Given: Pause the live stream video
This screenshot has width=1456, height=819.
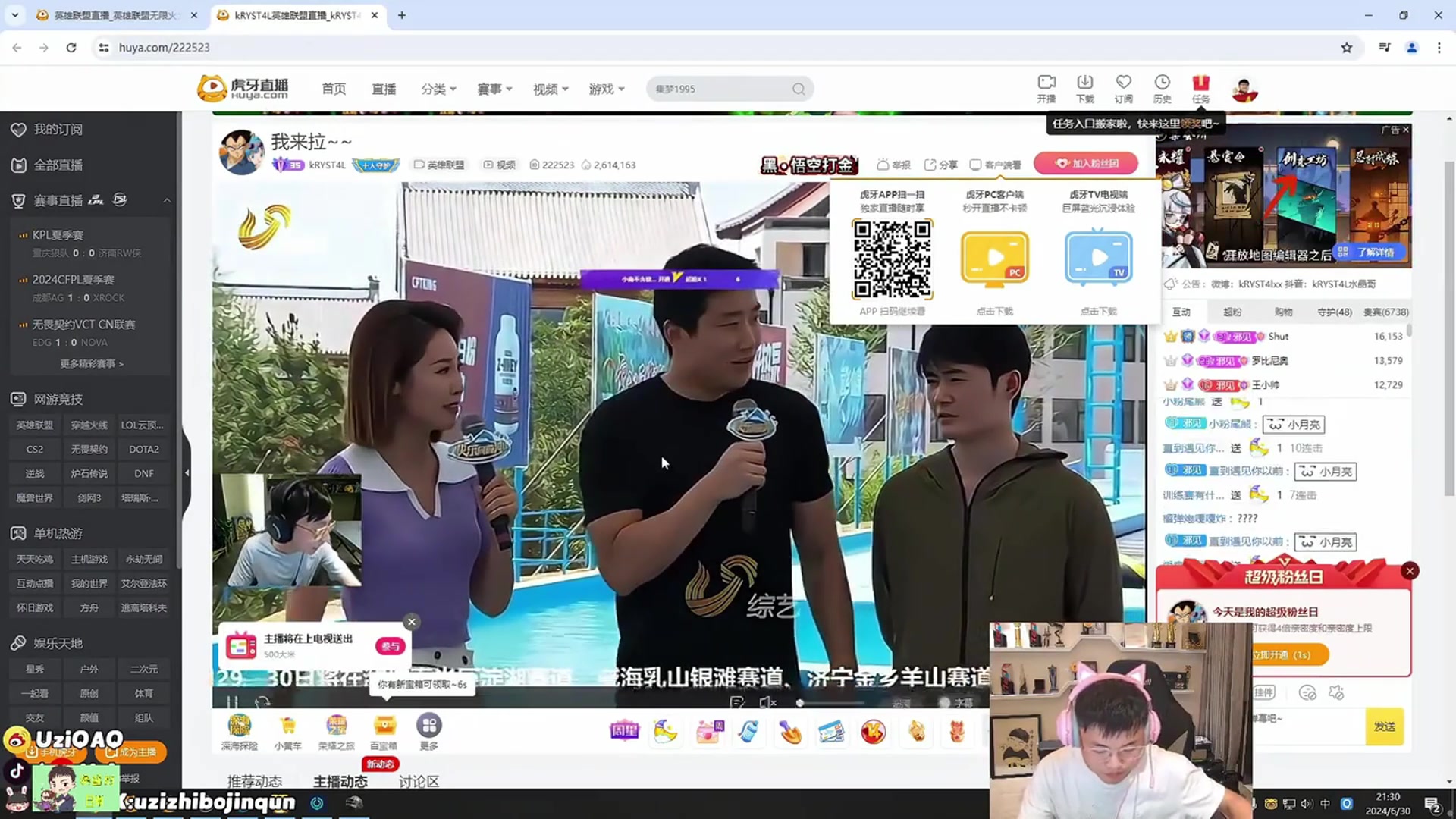Looking at the screenshot, I should tap(233, 702).
